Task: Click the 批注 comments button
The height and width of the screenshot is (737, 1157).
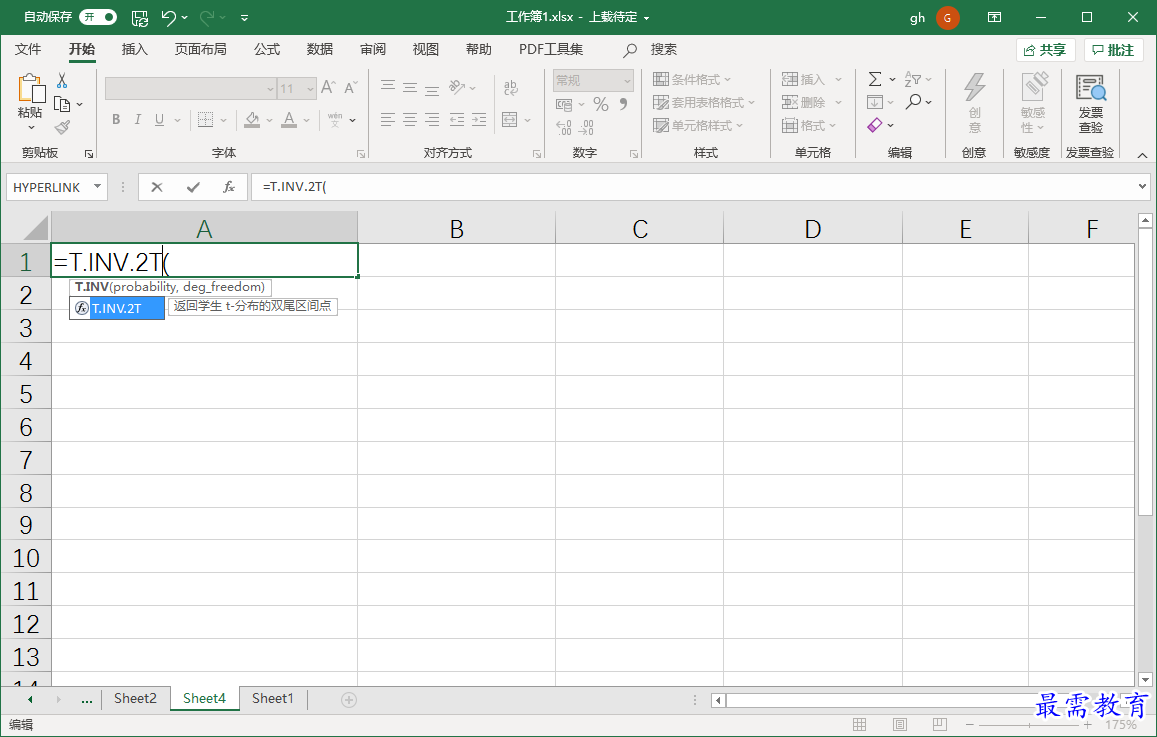Action: click(x=1113, y=50)
